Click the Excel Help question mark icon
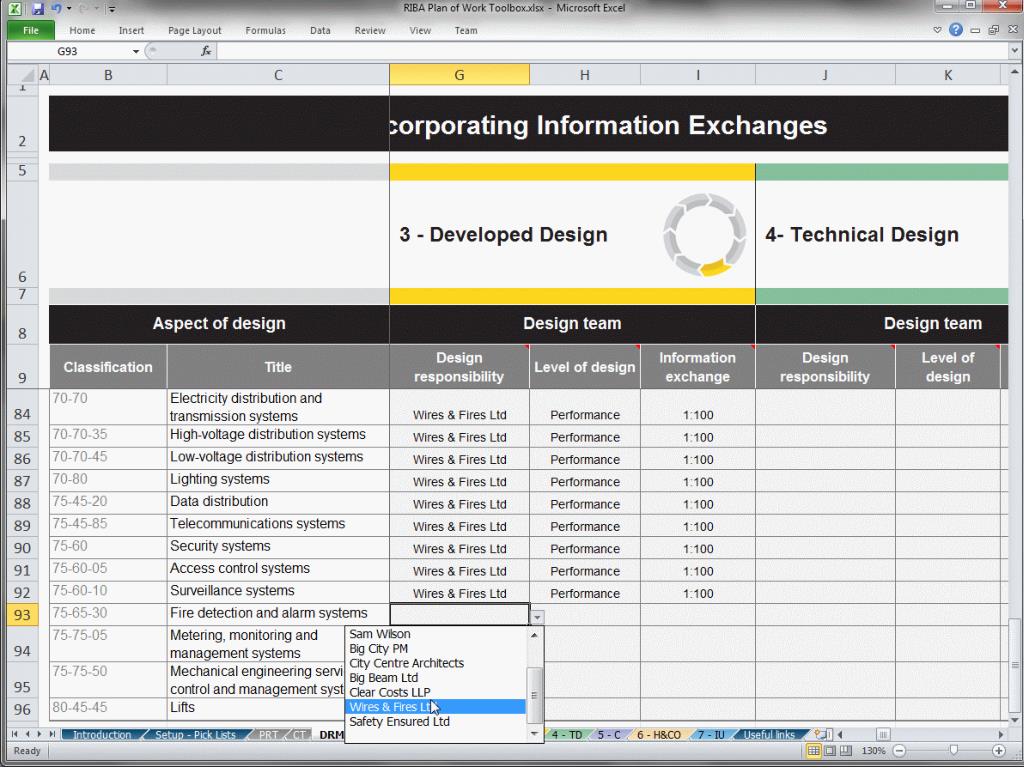The width and height of the screenshot is (1024, 768). 956,29
